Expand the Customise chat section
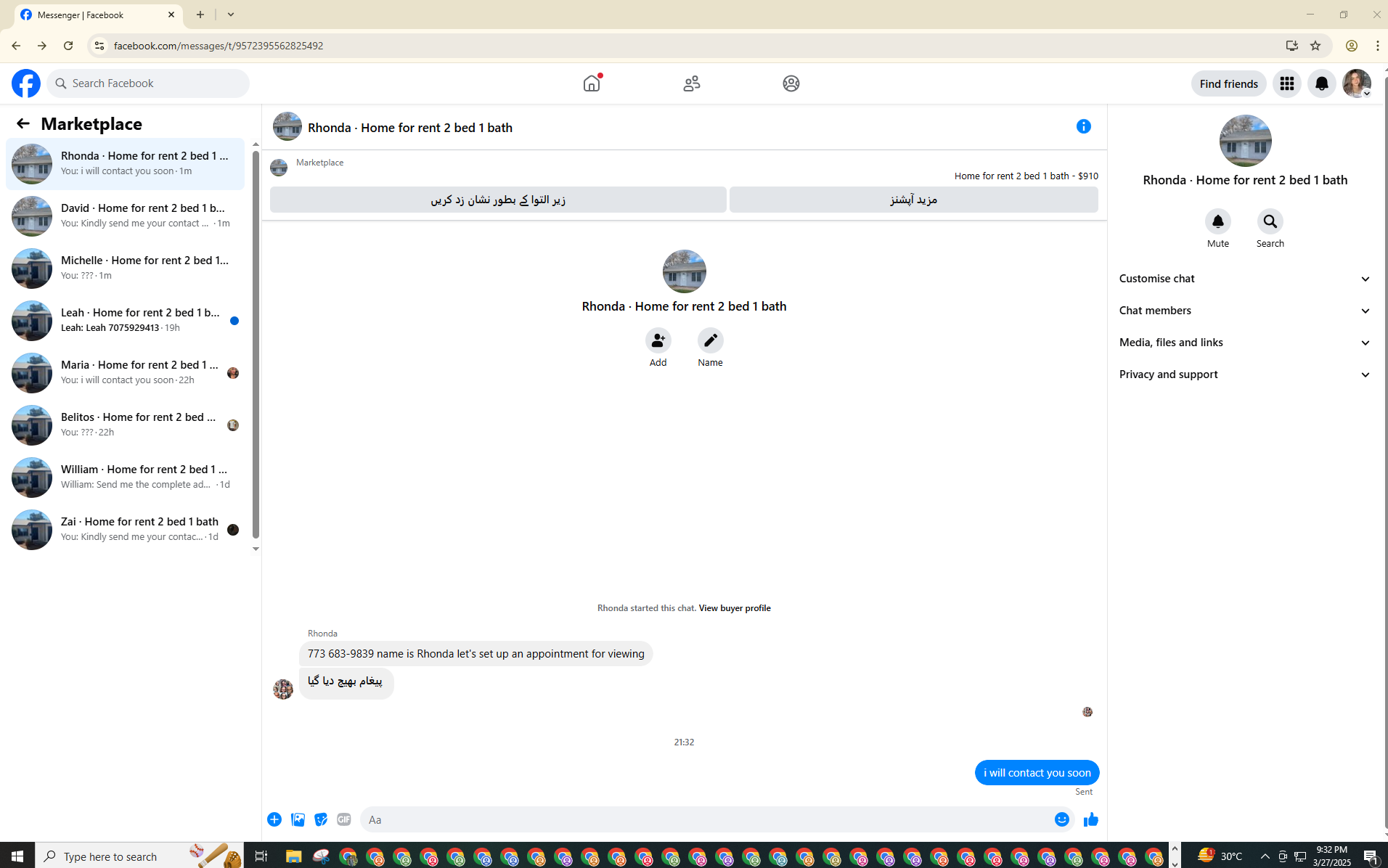This screenshot has height=868, width=1388. (x=1245, y=279)
